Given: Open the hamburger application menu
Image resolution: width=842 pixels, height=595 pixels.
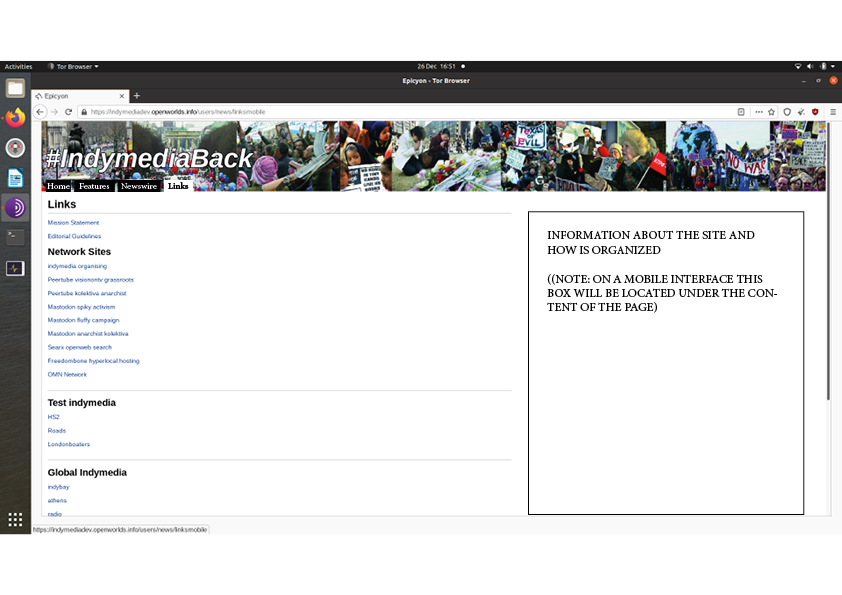Looking at the screenshot, I should [833, 112].
